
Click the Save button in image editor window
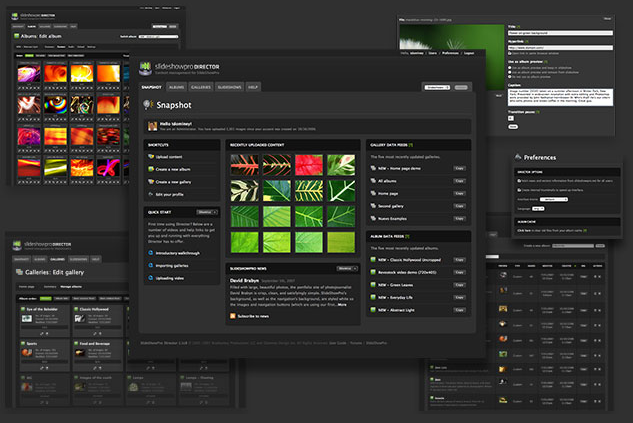[513, 126]
